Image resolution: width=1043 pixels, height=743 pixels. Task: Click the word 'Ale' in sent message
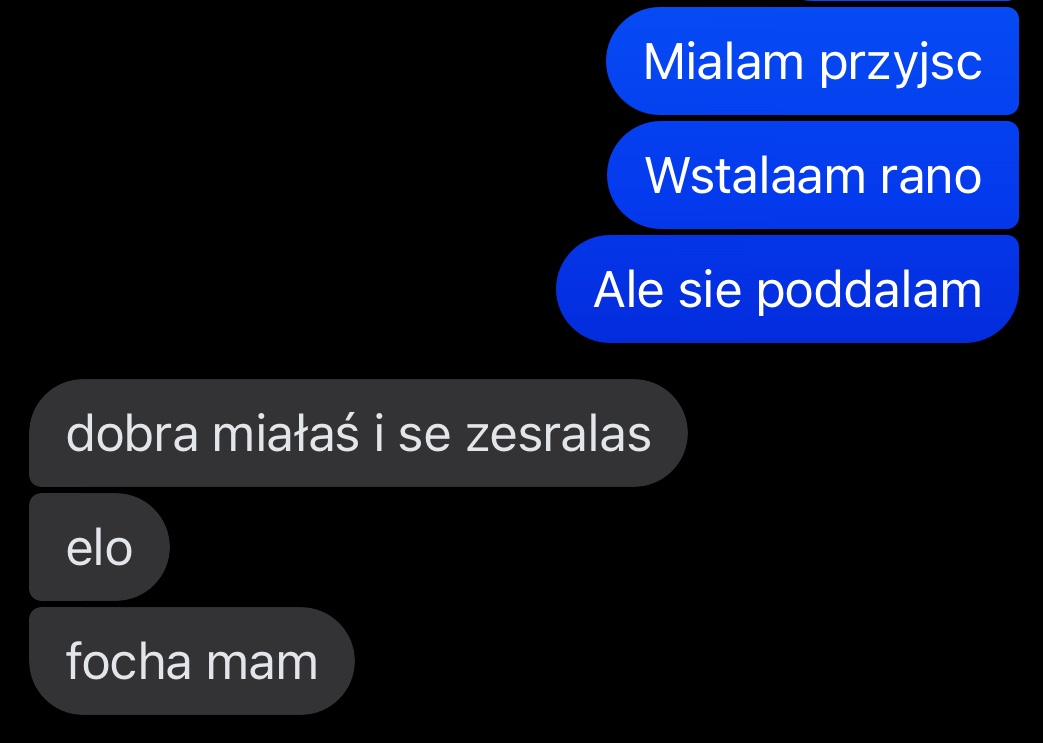pyautogui.click(x=628, y=289)
